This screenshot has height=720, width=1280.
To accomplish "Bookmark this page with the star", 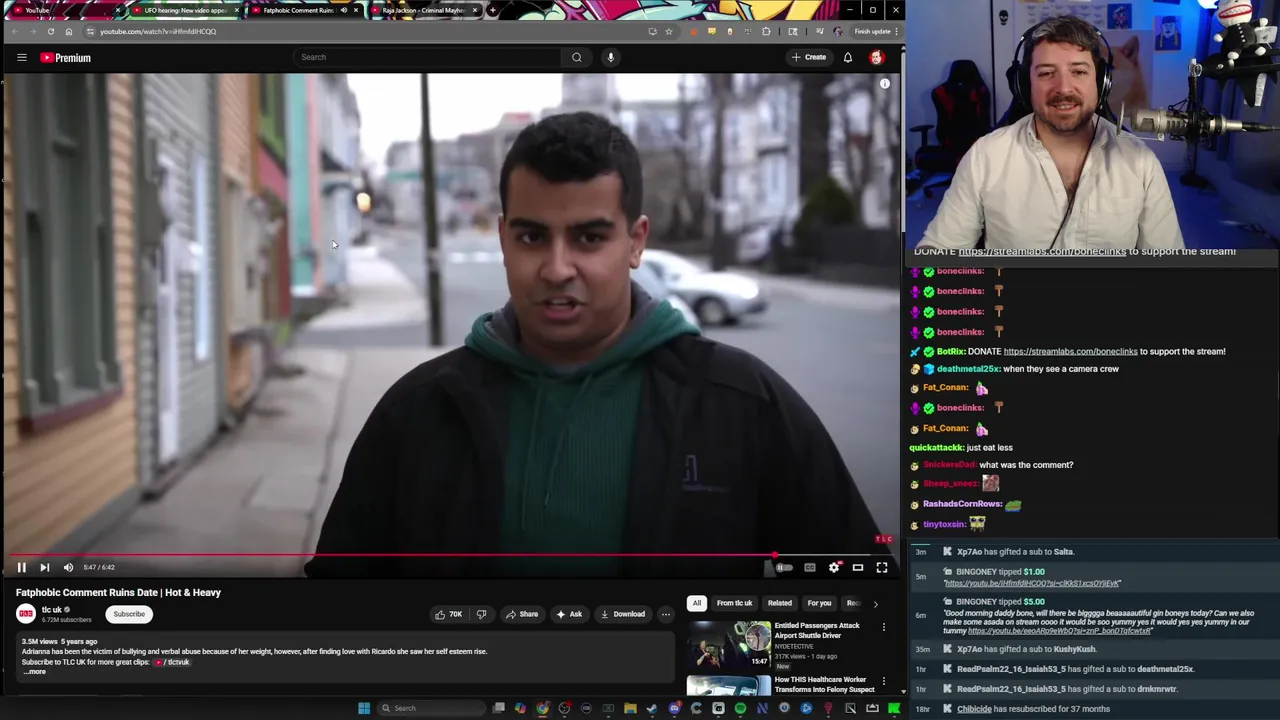I will click(x=668, y=31).
